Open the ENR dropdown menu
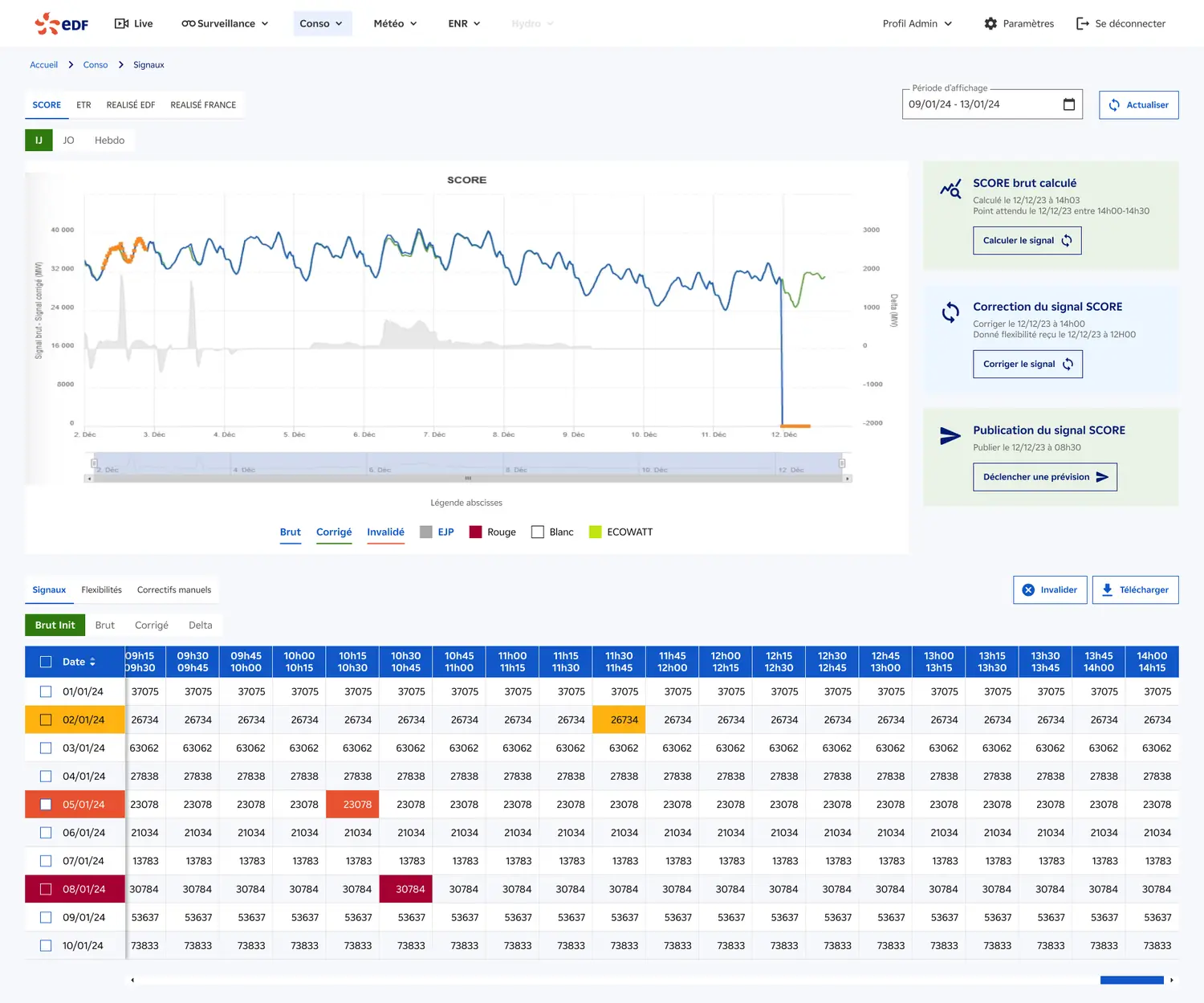1204x1003 pixels. 464,23
